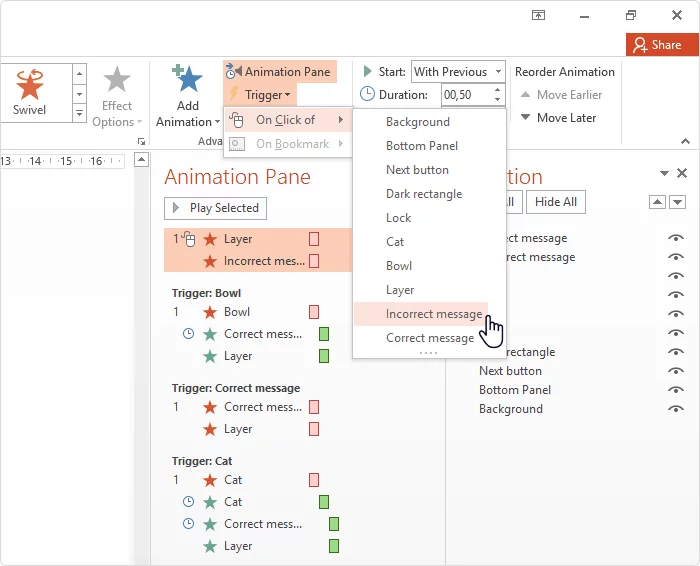Image resolution: width=700 pixels, height=566 pixels.
Task: Toggle visibility of Dark rectangle object
Action: [676, 352]
